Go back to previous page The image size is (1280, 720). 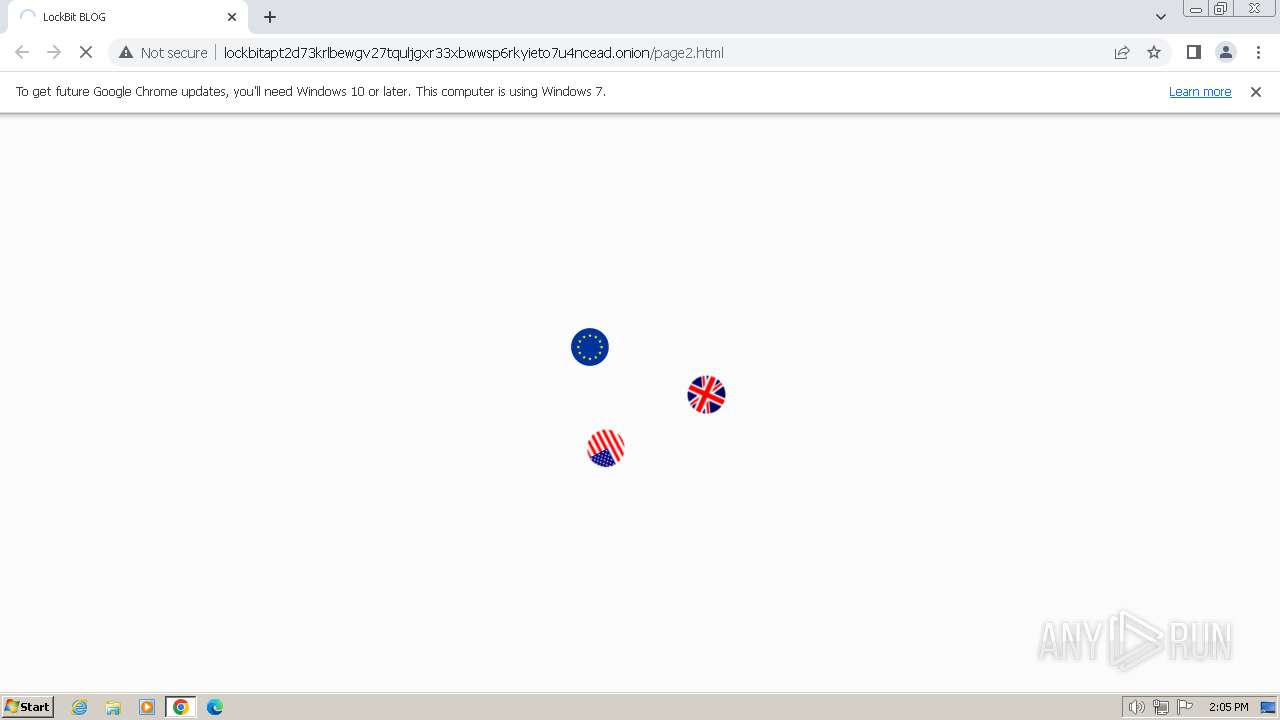pyautogui.click(x=22, y=52)
